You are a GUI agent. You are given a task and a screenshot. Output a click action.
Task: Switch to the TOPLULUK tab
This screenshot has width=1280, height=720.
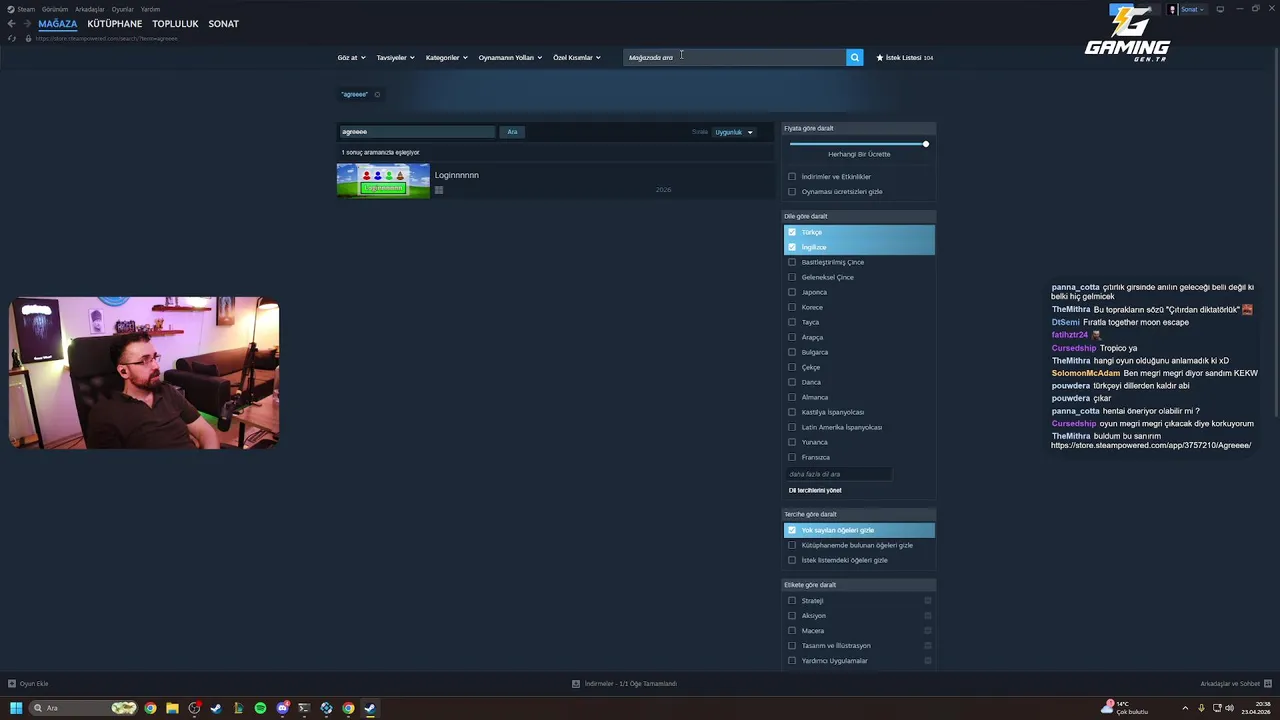tap(175, 23)
